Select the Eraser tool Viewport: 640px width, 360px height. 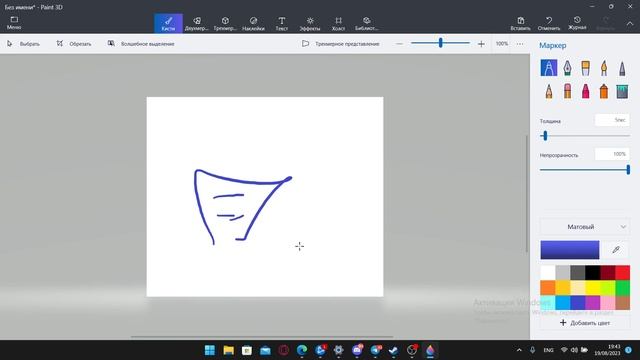click(x=567, y=91)
